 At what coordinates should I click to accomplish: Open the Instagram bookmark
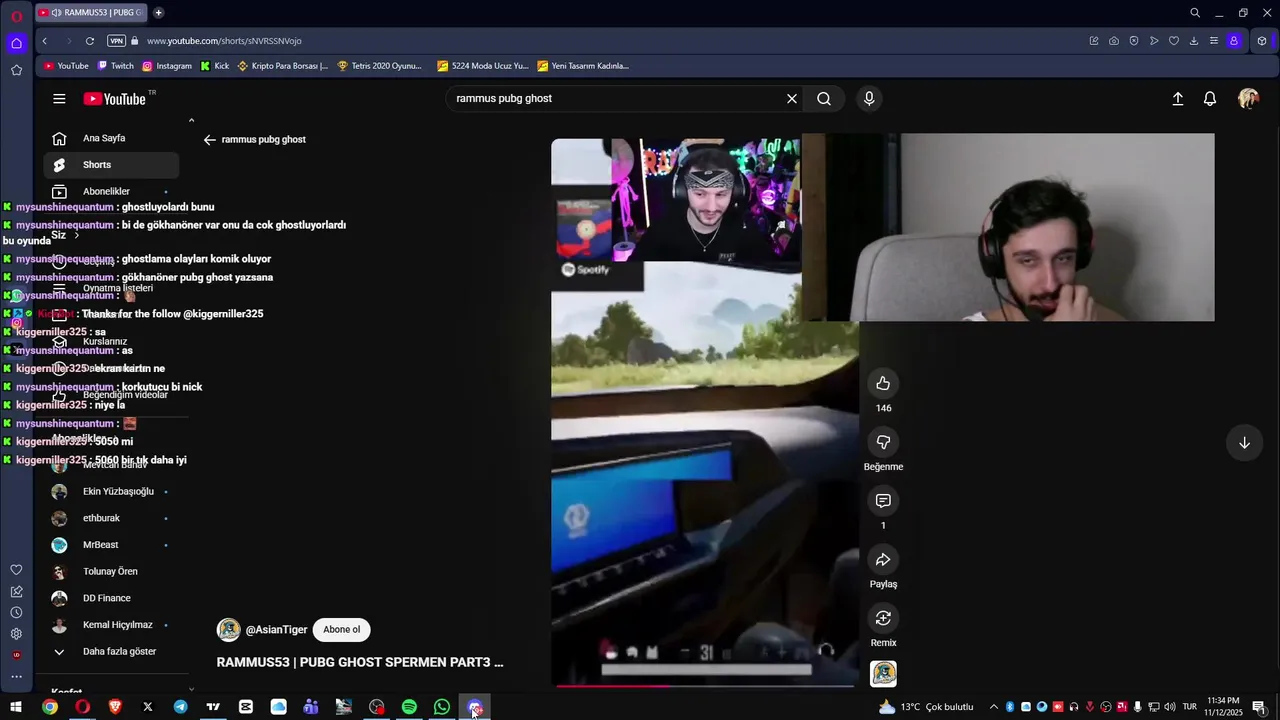click(x=167, y=66)
